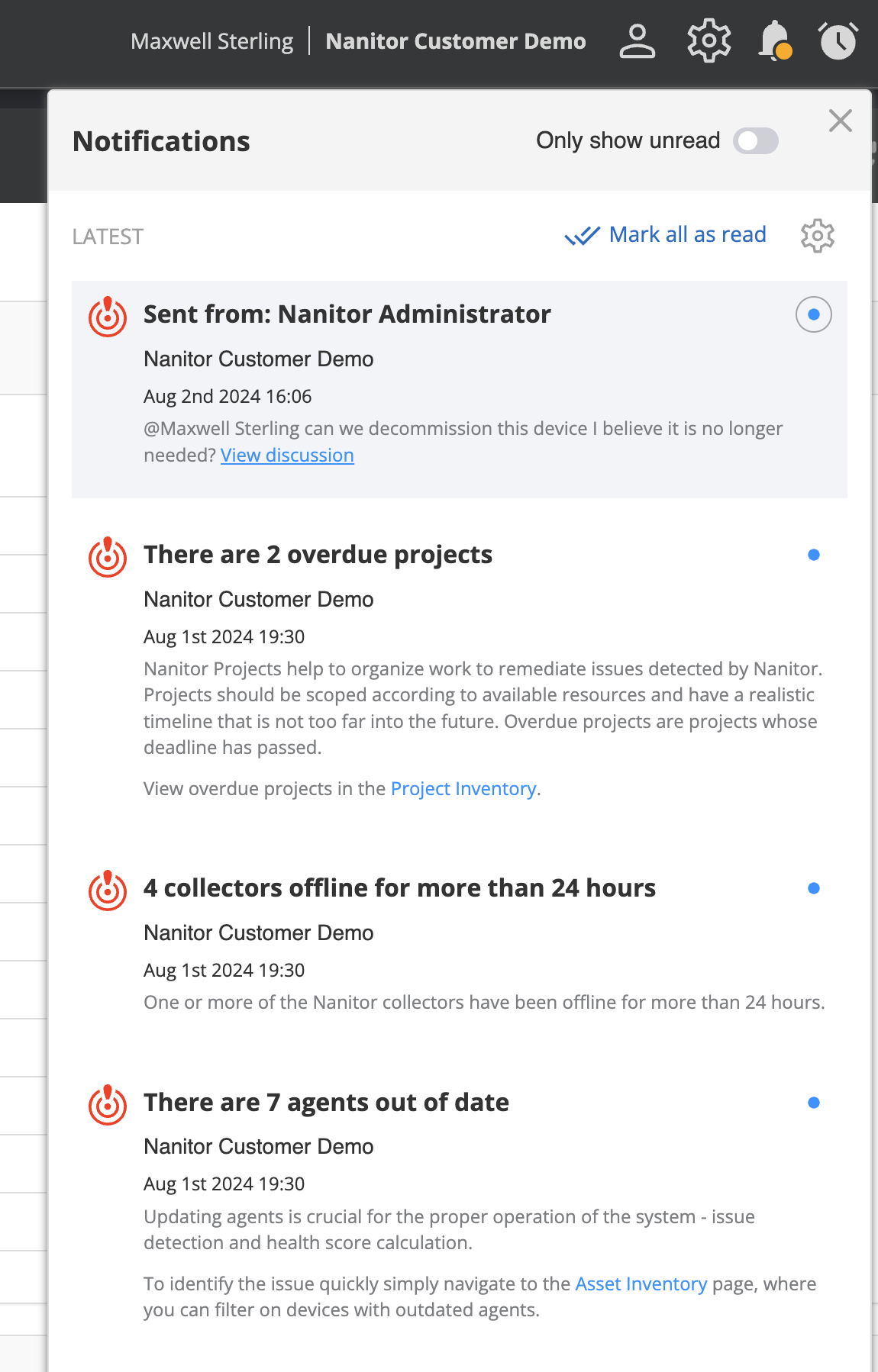This screenshot has height=1372, width=878.
Task: Open the alarm clock icon
Action: click(x=838, y=41)
